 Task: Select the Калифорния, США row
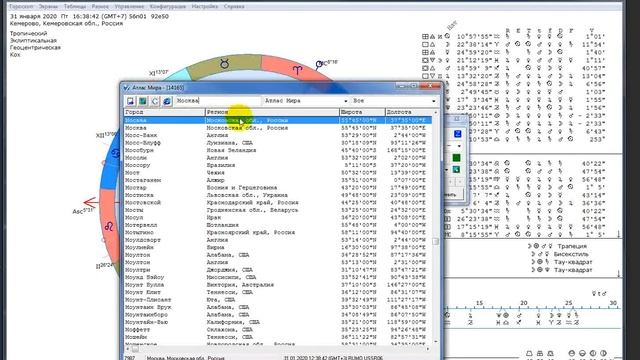[x=278, y=322]
